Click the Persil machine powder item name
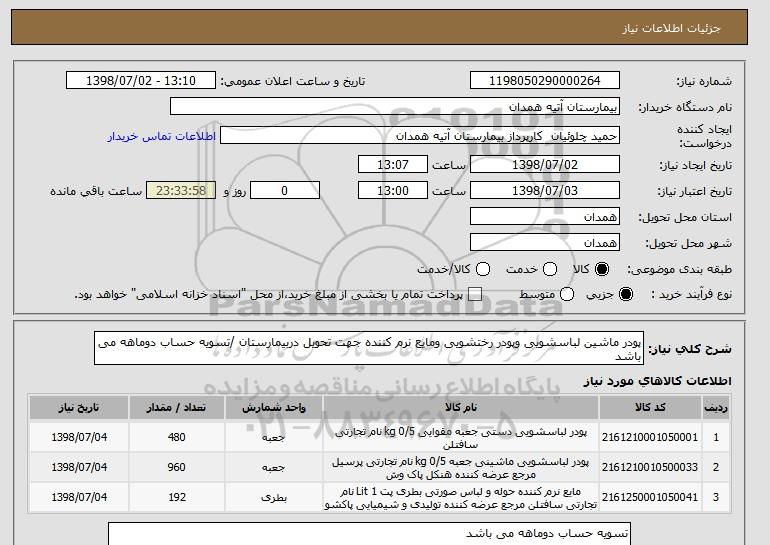The image size is (770, 545). [461, 468]
